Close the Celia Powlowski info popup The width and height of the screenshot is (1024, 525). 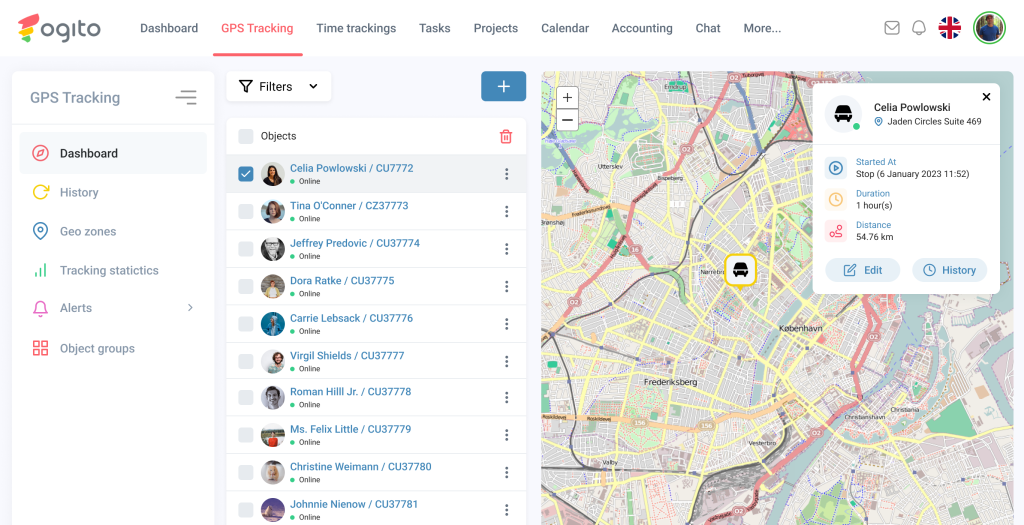coord(986,97)
